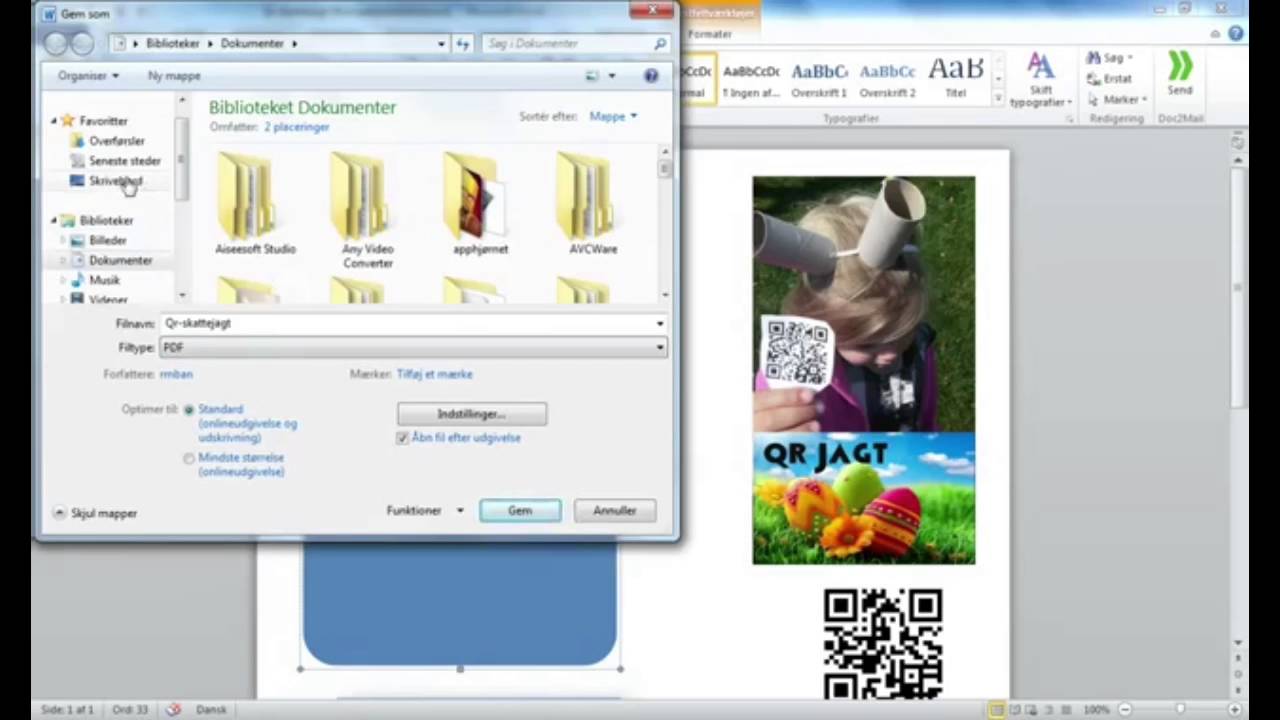Select Skrivebord in navigation pane
Screen dimensions: 1280x720
(x=107, y=181)
